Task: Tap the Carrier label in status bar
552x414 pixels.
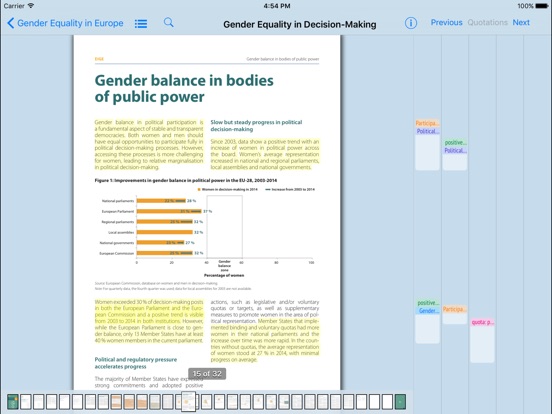Action: (14, 6)
